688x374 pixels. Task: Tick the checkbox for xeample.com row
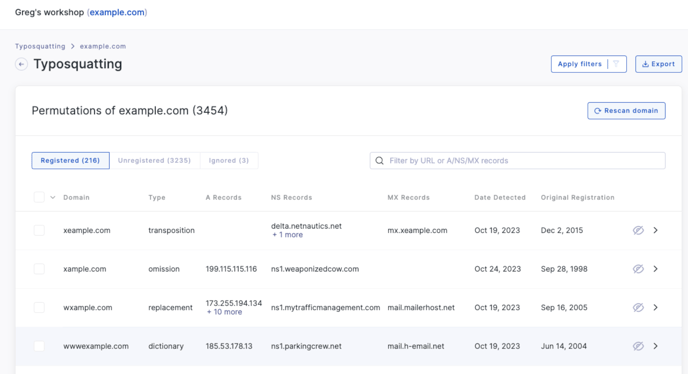pos(39,230)
